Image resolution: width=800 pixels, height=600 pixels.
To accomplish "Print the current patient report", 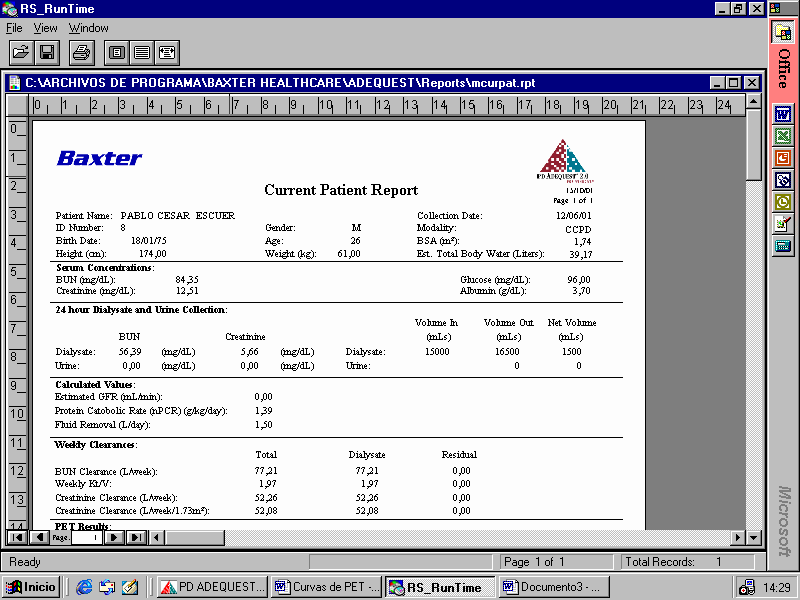I will tap(82, 52).
